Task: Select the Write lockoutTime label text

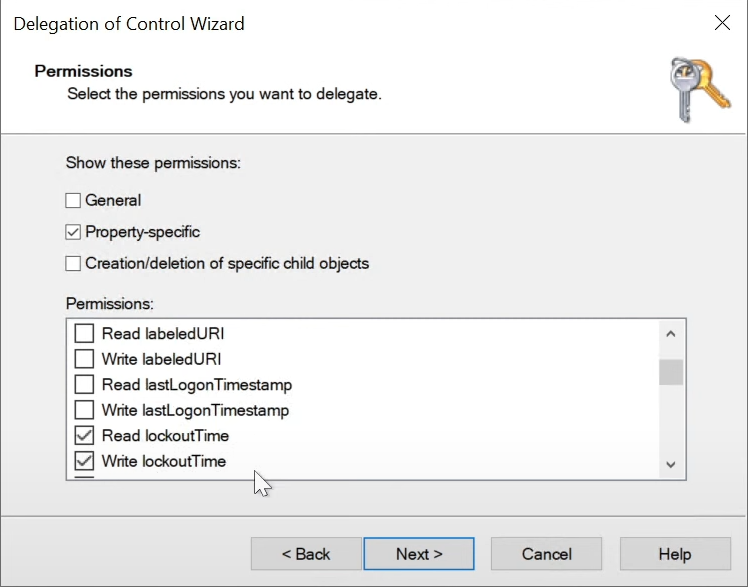Action: click(x=164, y=461)
